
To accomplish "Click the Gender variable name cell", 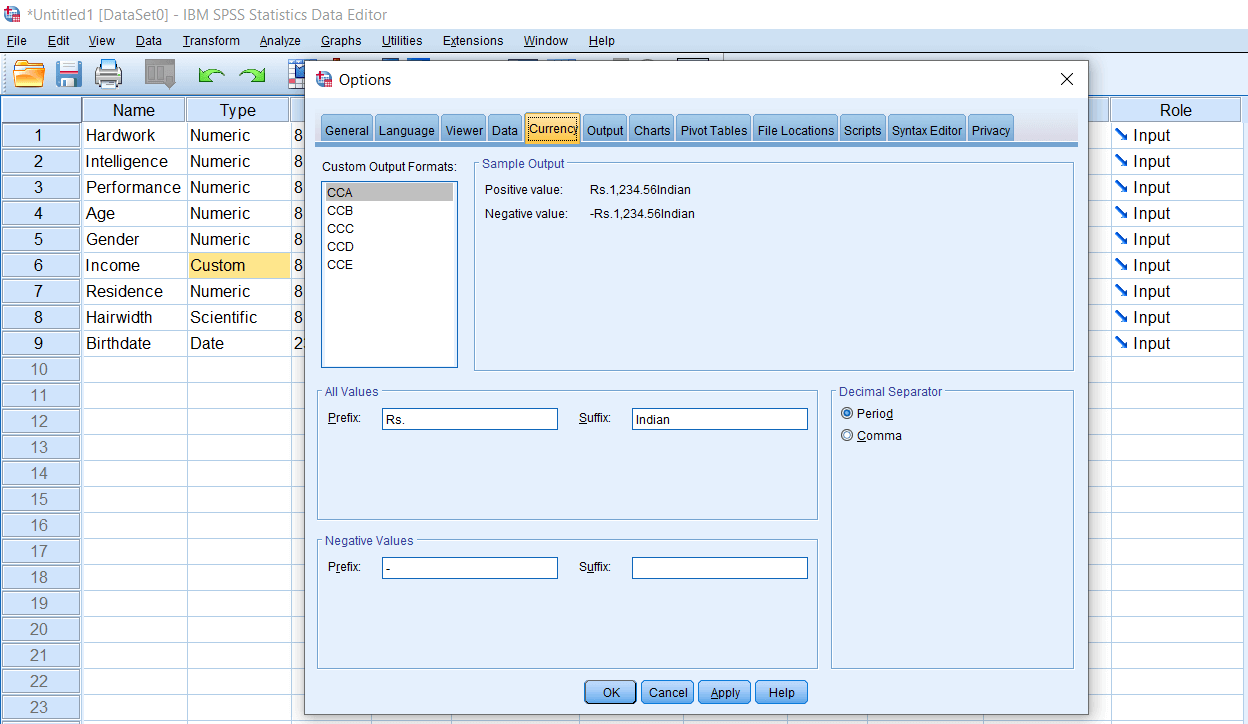I will [134, 239].
